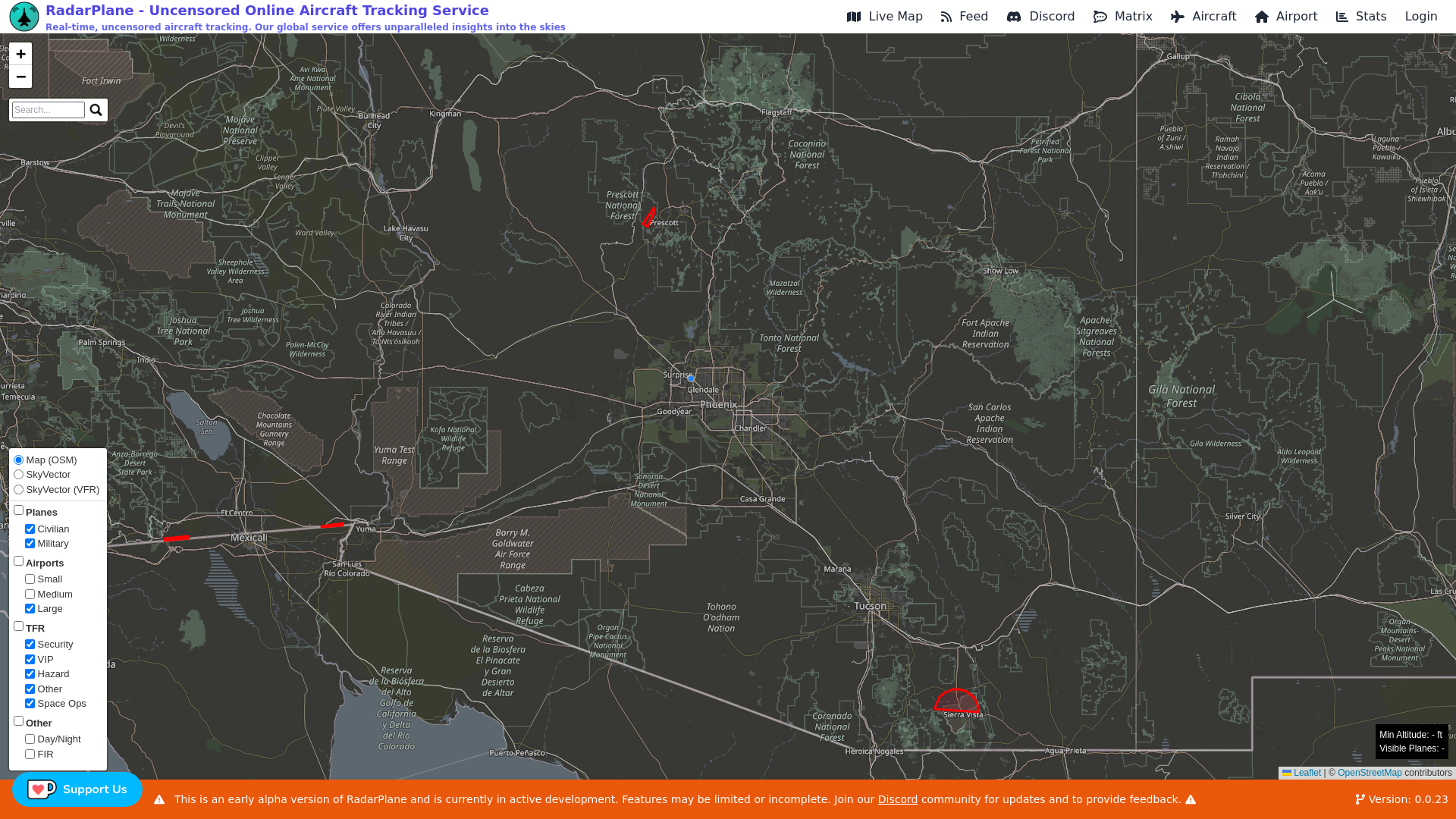This screenshot has width=1456, height=819.
Task: Click the search magnifier button
Action: [96, 110]
